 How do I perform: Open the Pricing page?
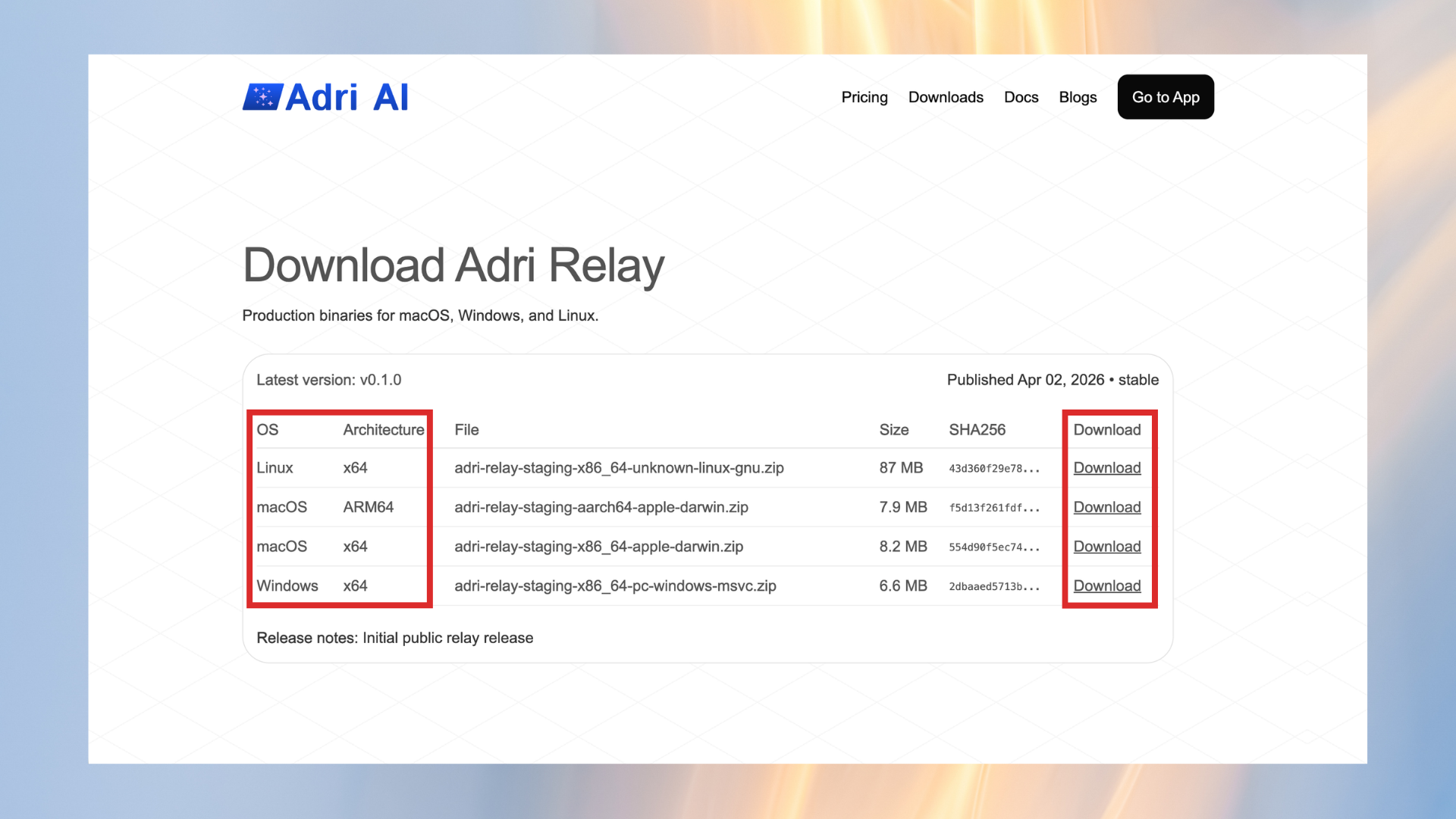[x=864, y=97]
